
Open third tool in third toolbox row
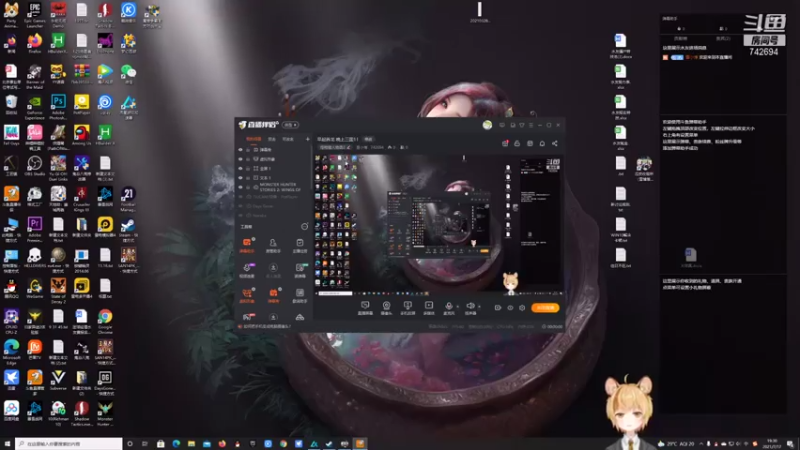[299, 295]
